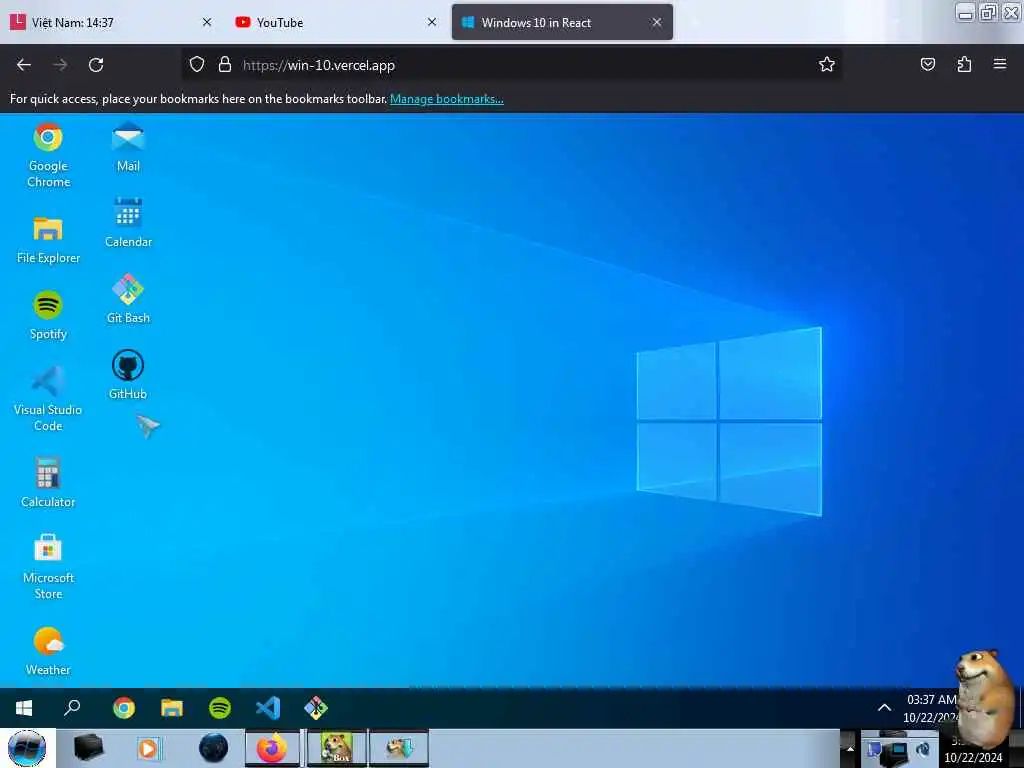This screenshot has width=1024, height=768.
Task: Open the Visual Studio Code desktop icon
Action: 48,399
